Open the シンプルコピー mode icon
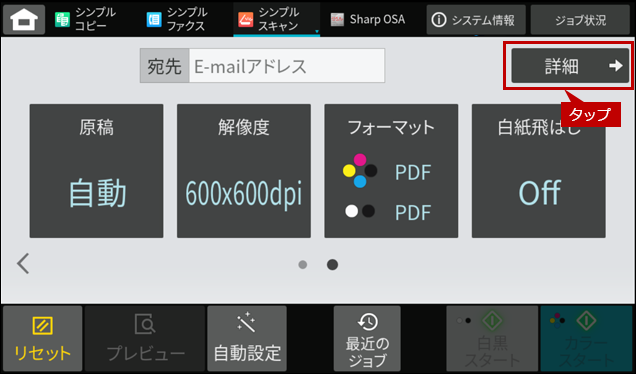 tap(62, 19)
